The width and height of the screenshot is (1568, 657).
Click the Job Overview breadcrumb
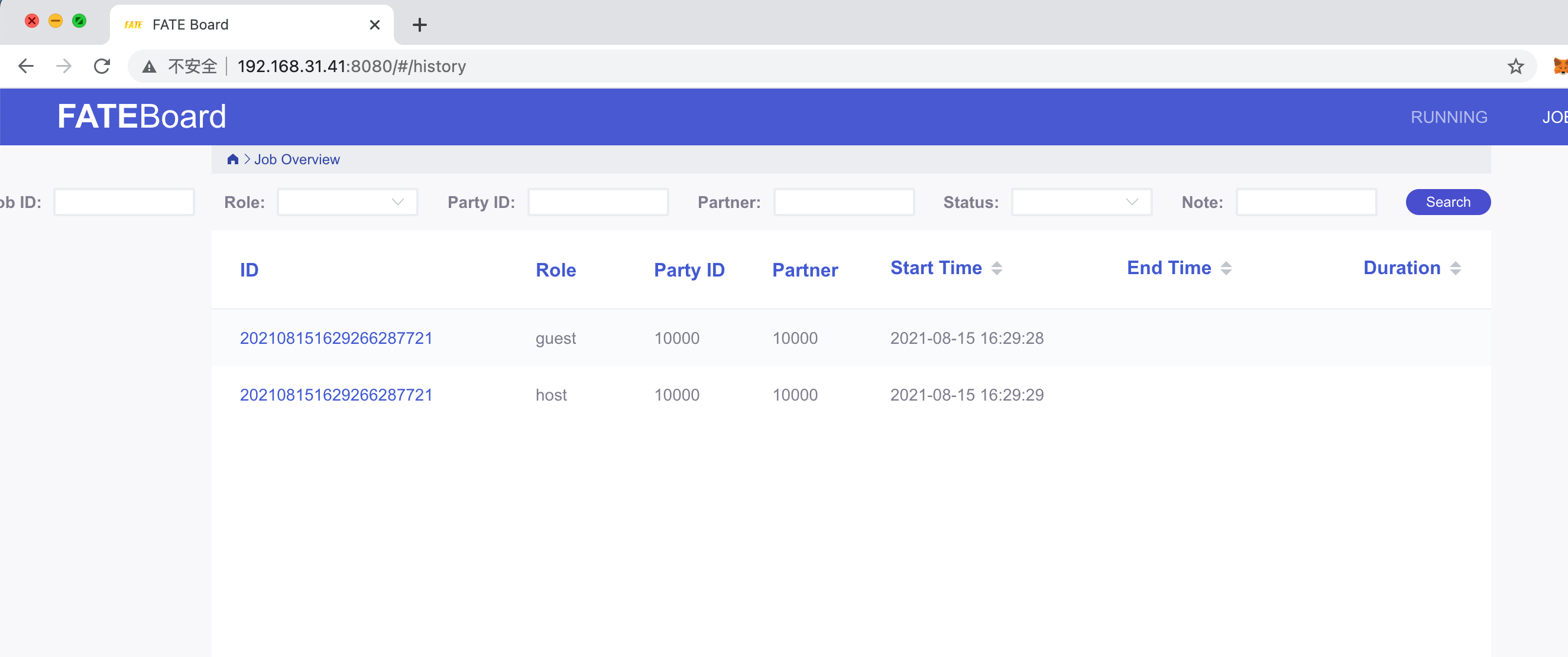coord(296,160)
